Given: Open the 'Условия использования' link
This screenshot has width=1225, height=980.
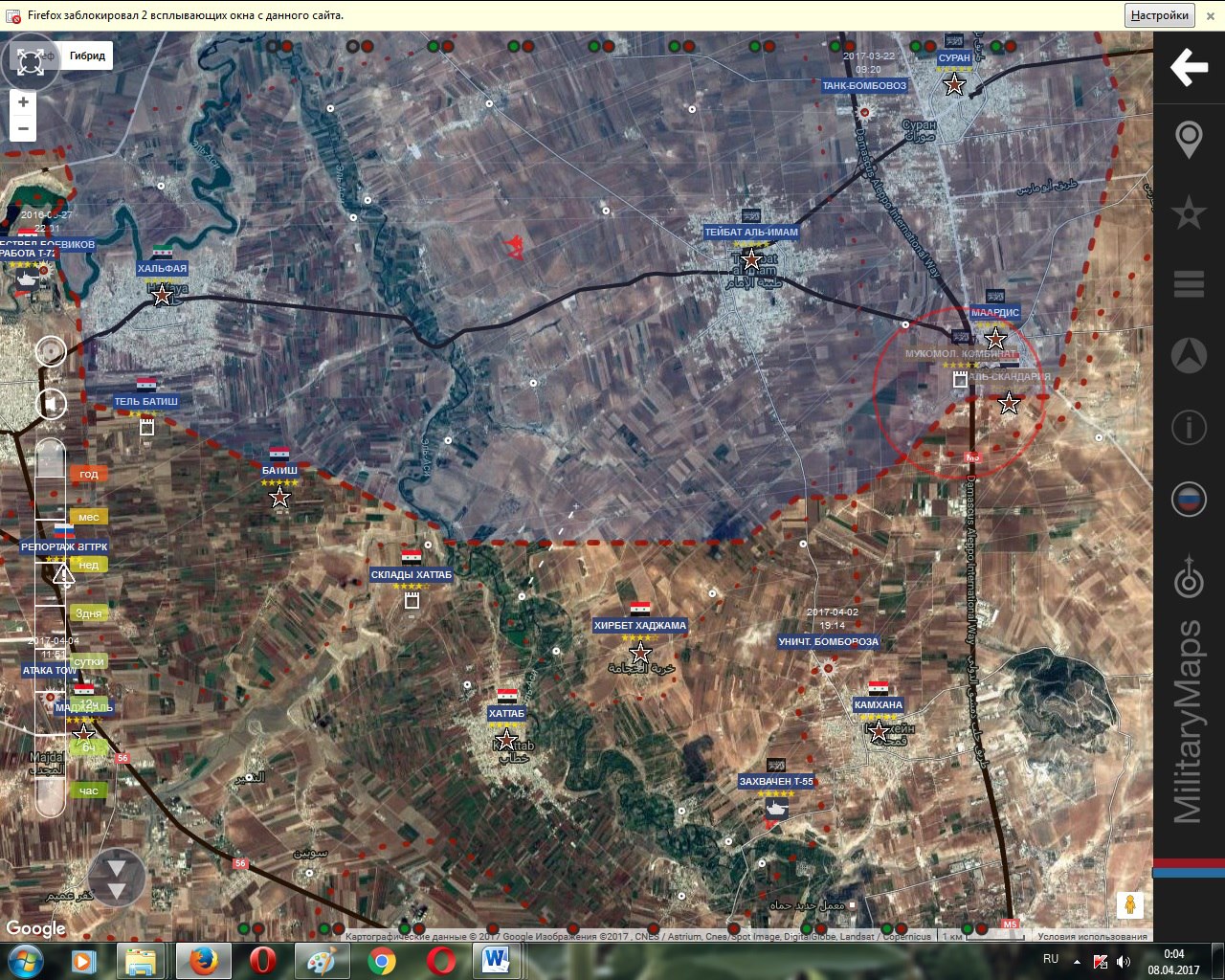Looking at the screenshot, I should pyautogui.click(x=1092, y=936).
